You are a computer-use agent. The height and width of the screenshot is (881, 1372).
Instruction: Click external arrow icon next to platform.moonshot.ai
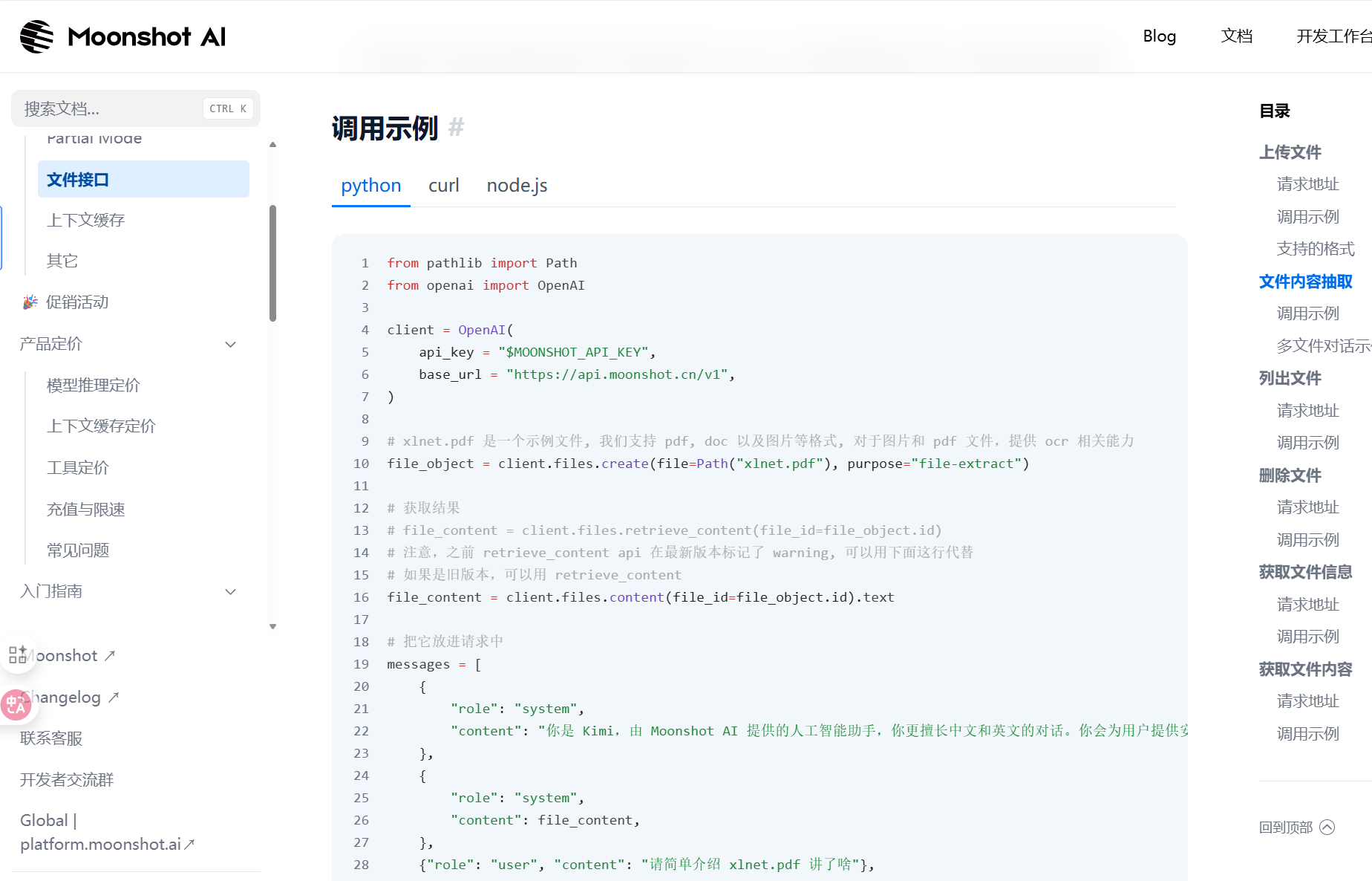(x=189, y=844)
